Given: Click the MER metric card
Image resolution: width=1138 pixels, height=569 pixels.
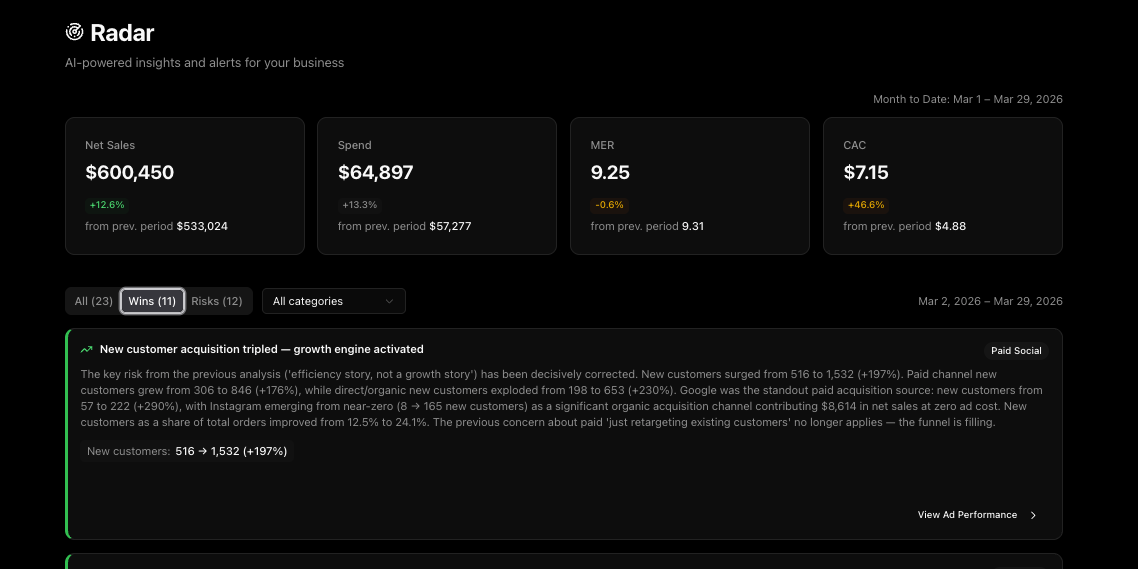Looking at the screenshot, I should tap(689, 186).
